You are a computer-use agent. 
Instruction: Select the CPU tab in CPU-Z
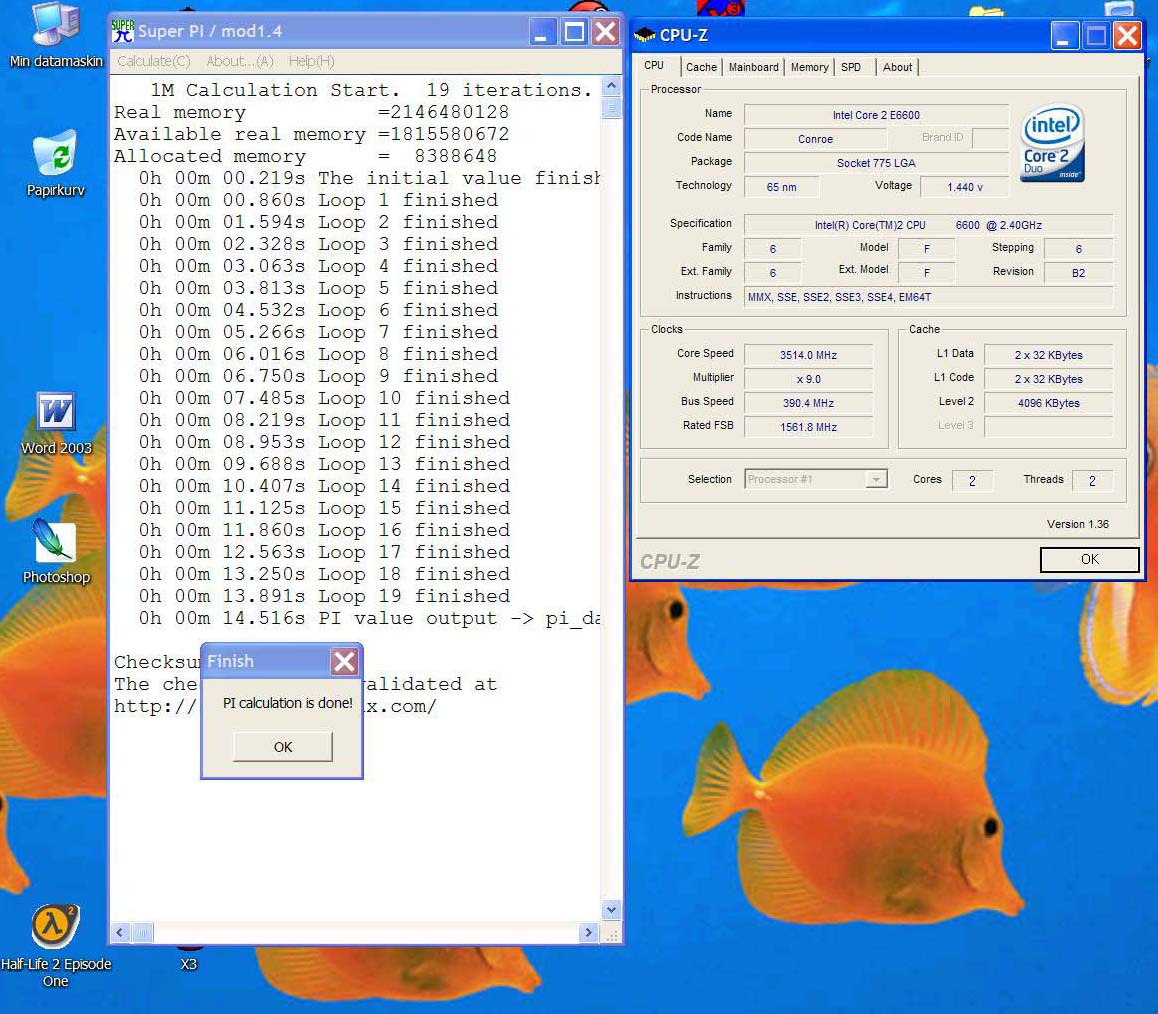(654, 66)
